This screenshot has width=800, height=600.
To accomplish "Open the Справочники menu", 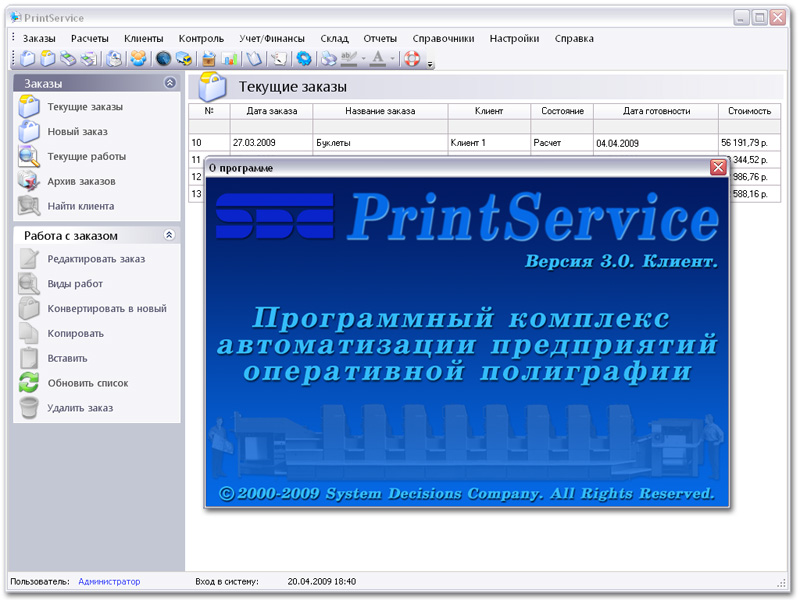I will (441, 39).
